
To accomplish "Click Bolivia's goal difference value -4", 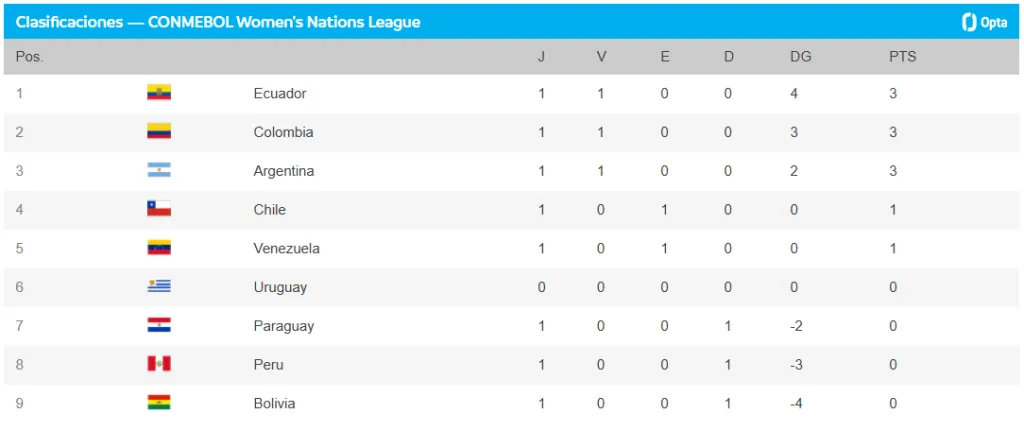I will 796,403.
